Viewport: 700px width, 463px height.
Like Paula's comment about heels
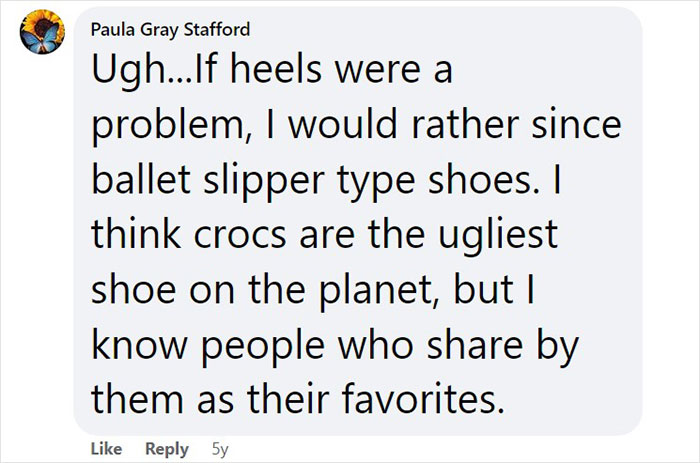click(x=106, y=450)
